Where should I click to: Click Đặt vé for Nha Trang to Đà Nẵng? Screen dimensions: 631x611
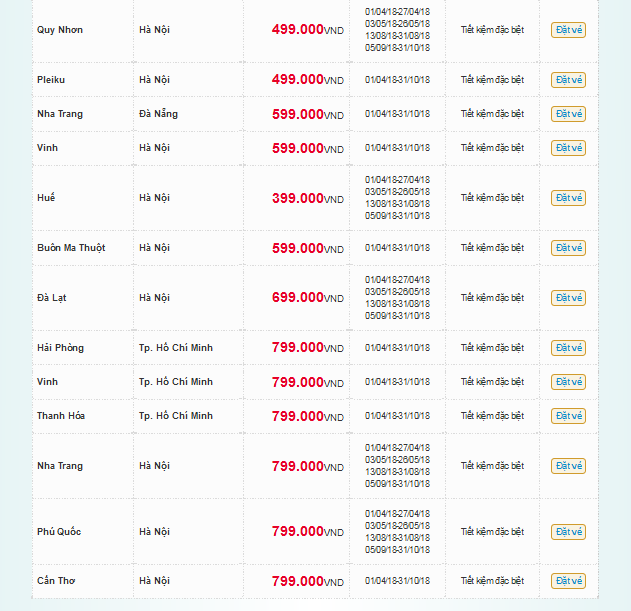[568, 114]
